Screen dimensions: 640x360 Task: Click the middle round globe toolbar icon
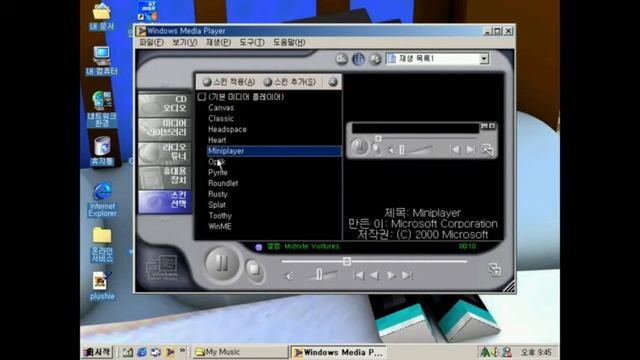[x=358, y=59]
